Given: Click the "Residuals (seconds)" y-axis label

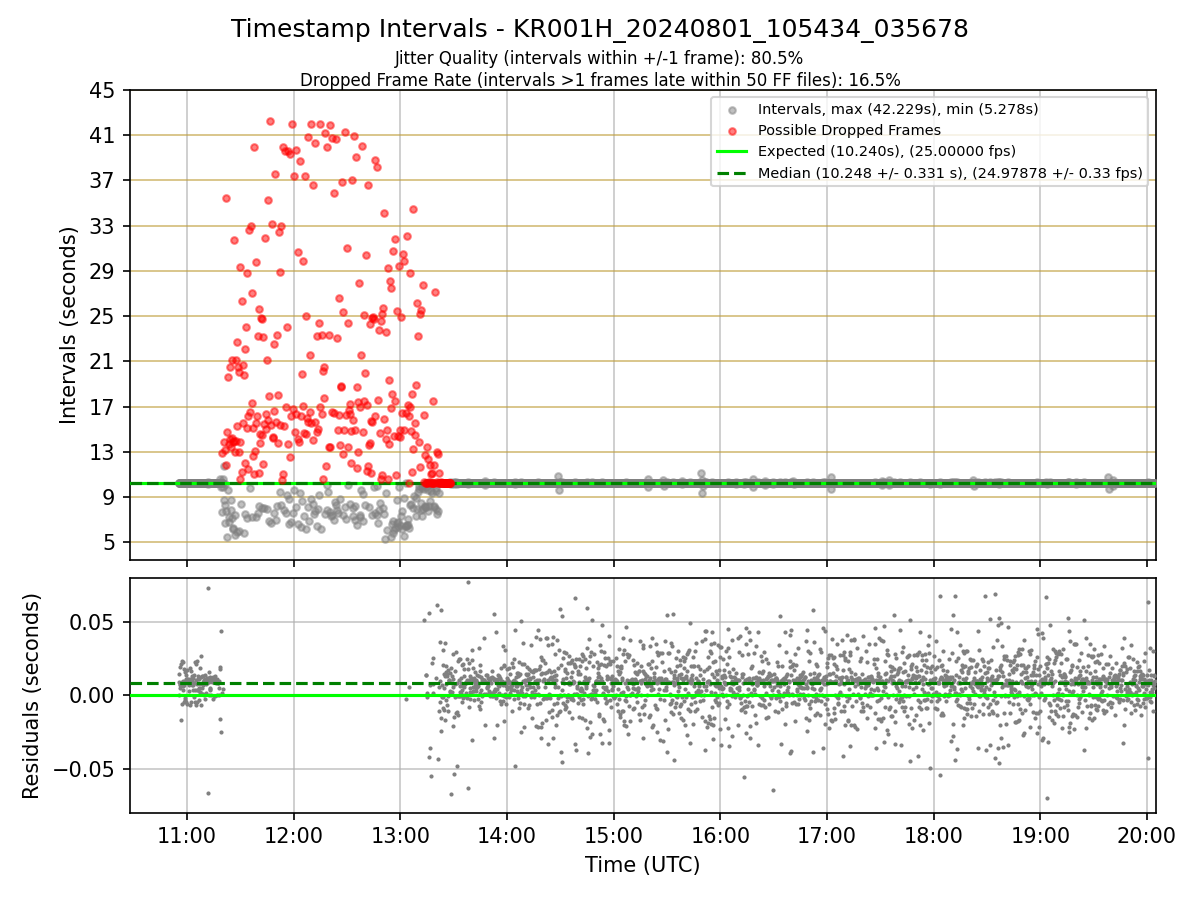Looking at the screenshot, I should pyautogui.click(x=32, y=696).
